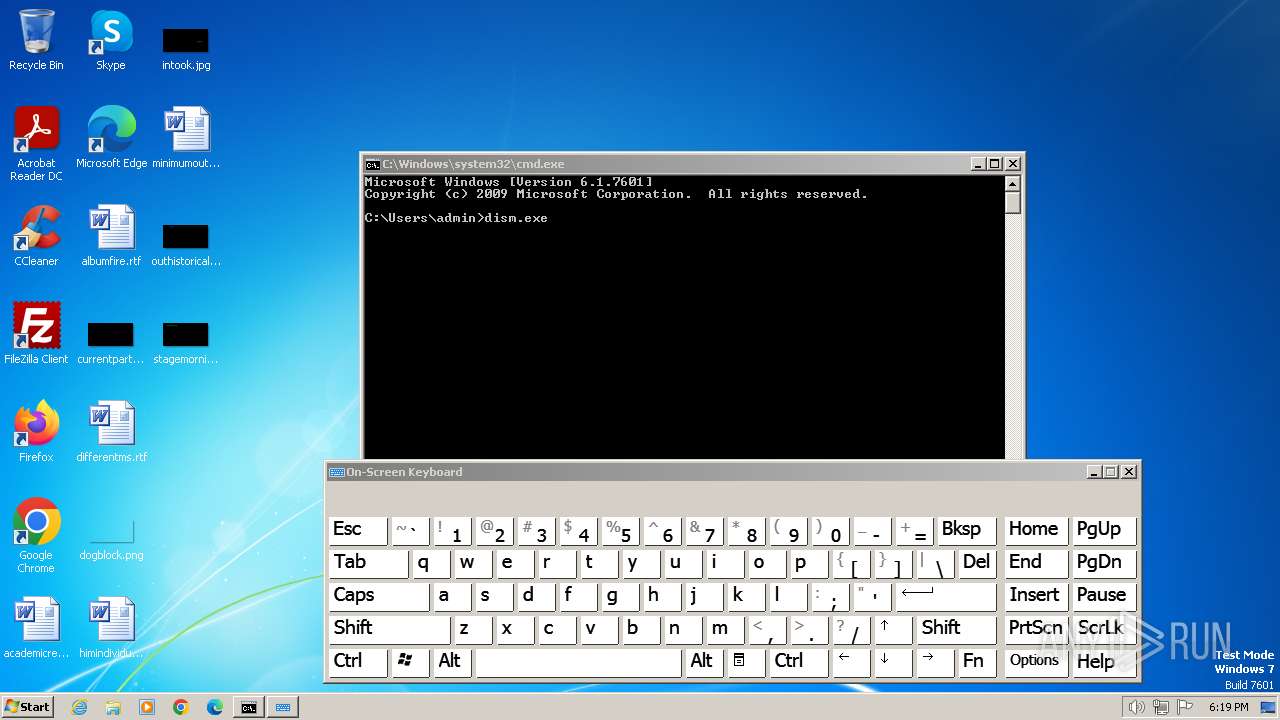Click the Enter key on the keyboard
1280x720 pixels.
click(x=946, y=595)
